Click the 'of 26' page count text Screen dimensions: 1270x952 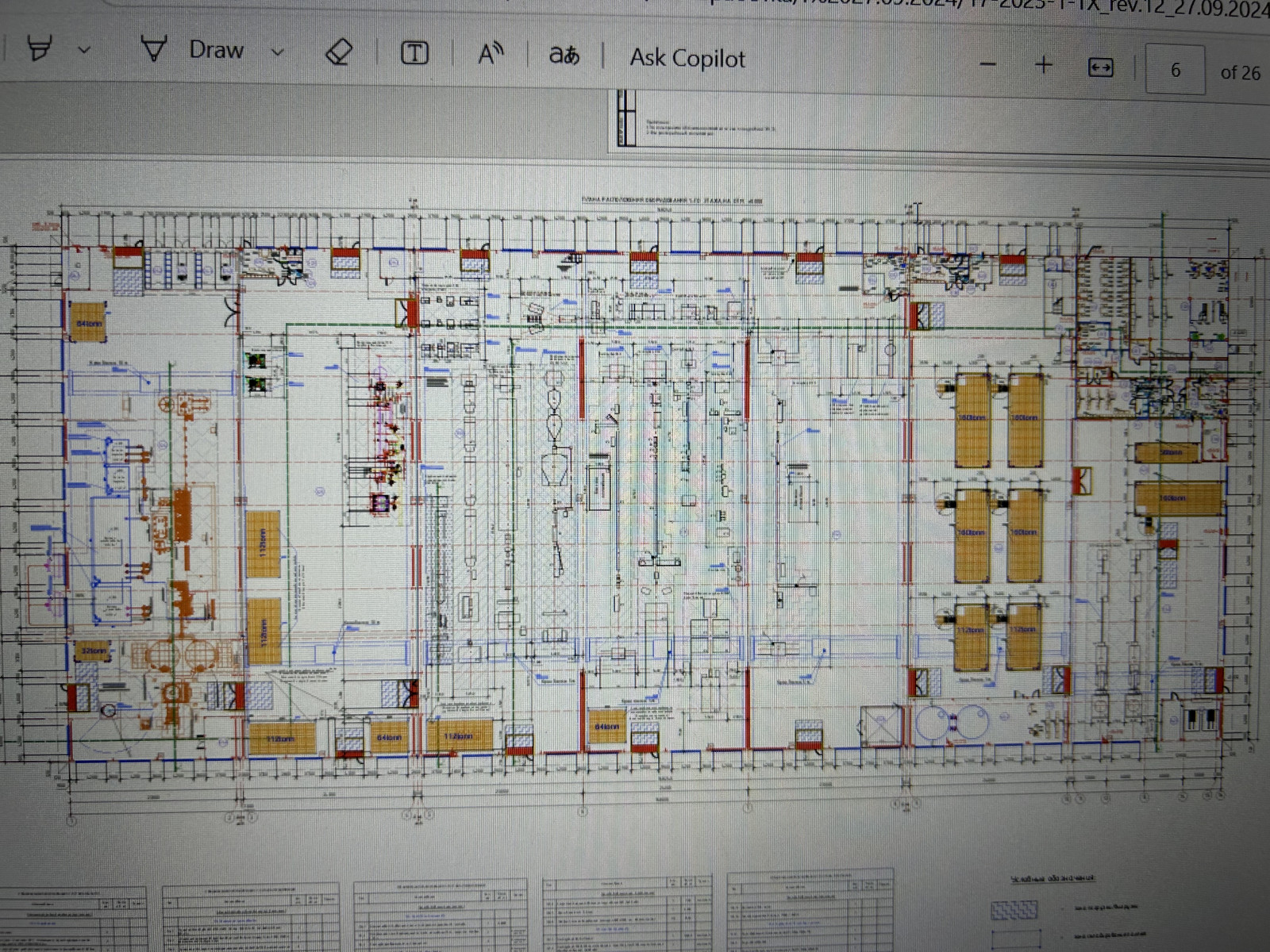tap(1240, 73)
